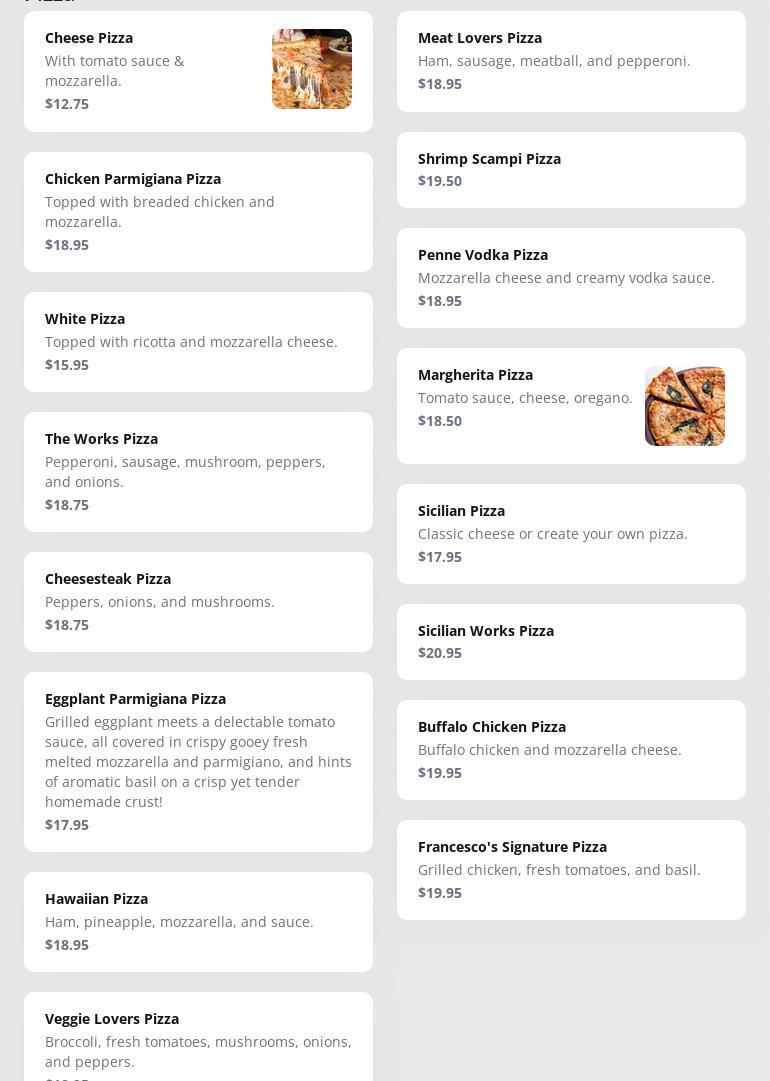This screenshot has height=1081, width=770.
Task: Click the $20.95 Sicilian Works price
Action: pos(440,653)
